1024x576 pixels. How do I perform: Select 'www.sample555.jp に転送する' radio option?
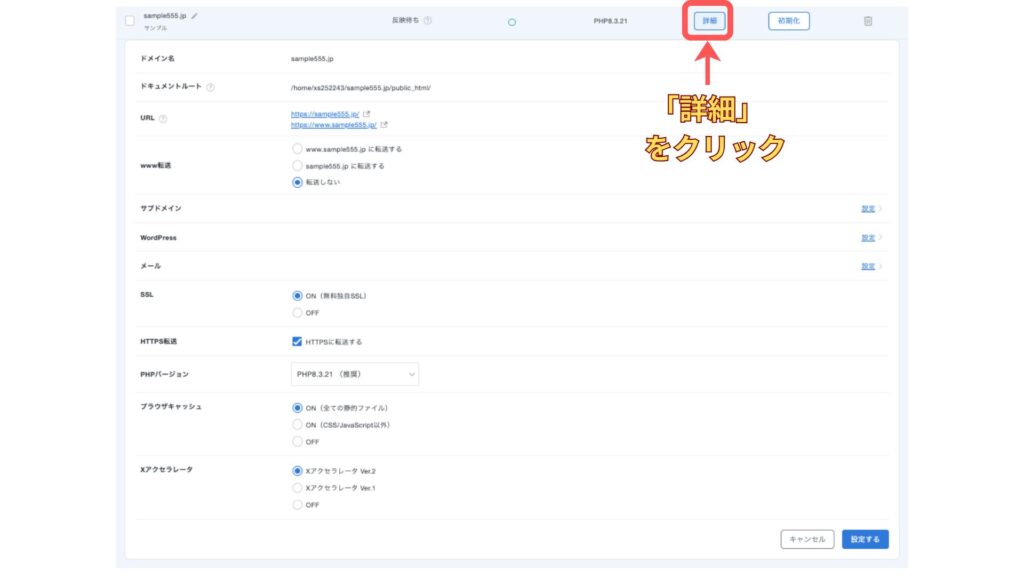point(297,149)
